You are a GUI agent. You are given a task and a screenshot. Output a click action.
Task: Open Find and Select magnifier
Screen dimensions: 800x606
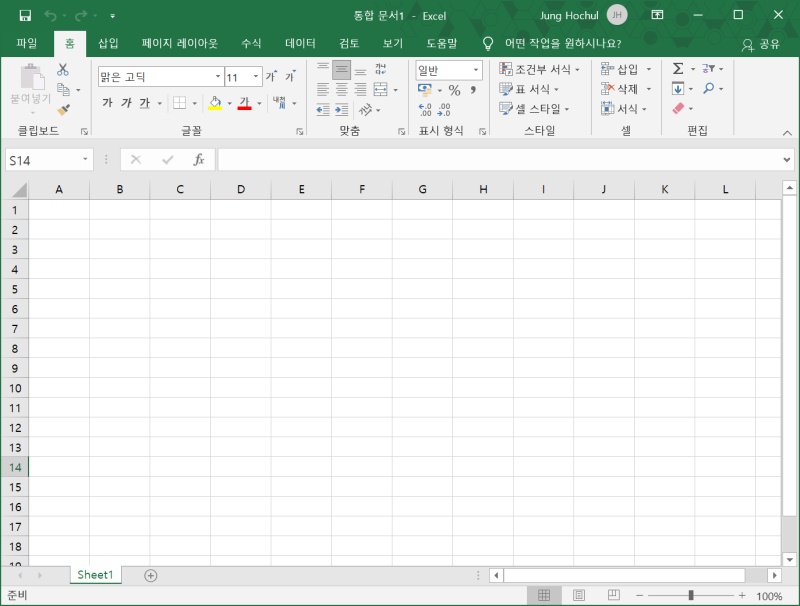click(x=708, y=88)
